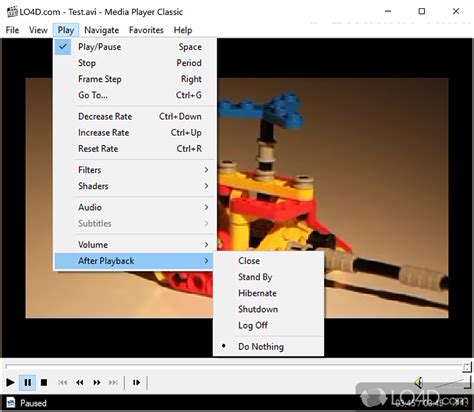474x412 pixels.
Task: Open the Favorites menu
Action: click(x=146, y=30)
